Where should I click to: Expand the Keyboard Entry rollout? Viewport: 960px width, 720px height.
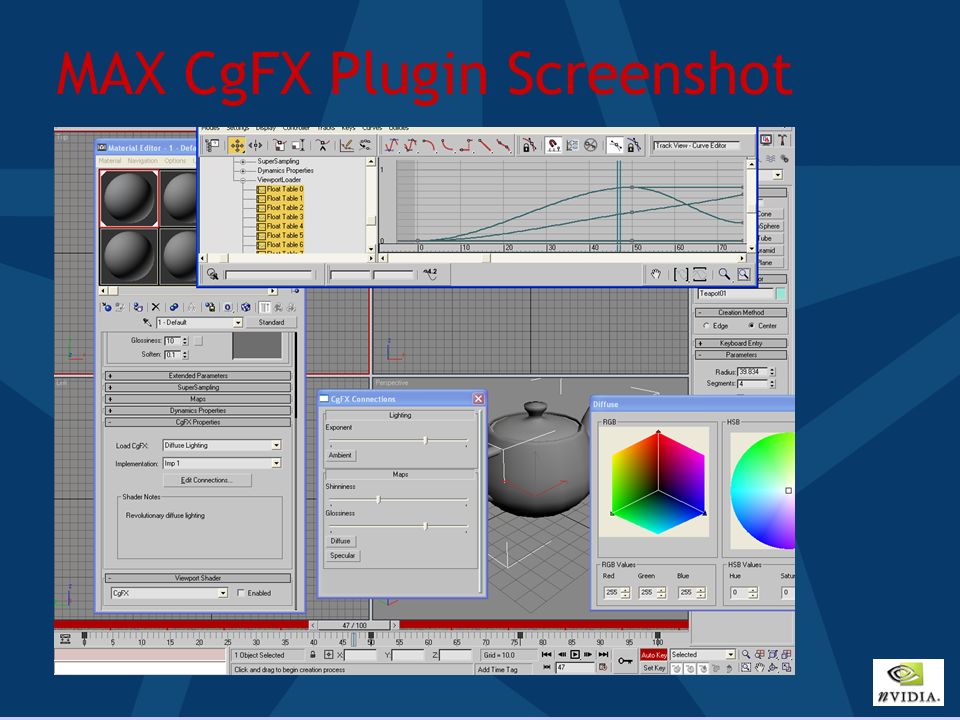(741, 343)
